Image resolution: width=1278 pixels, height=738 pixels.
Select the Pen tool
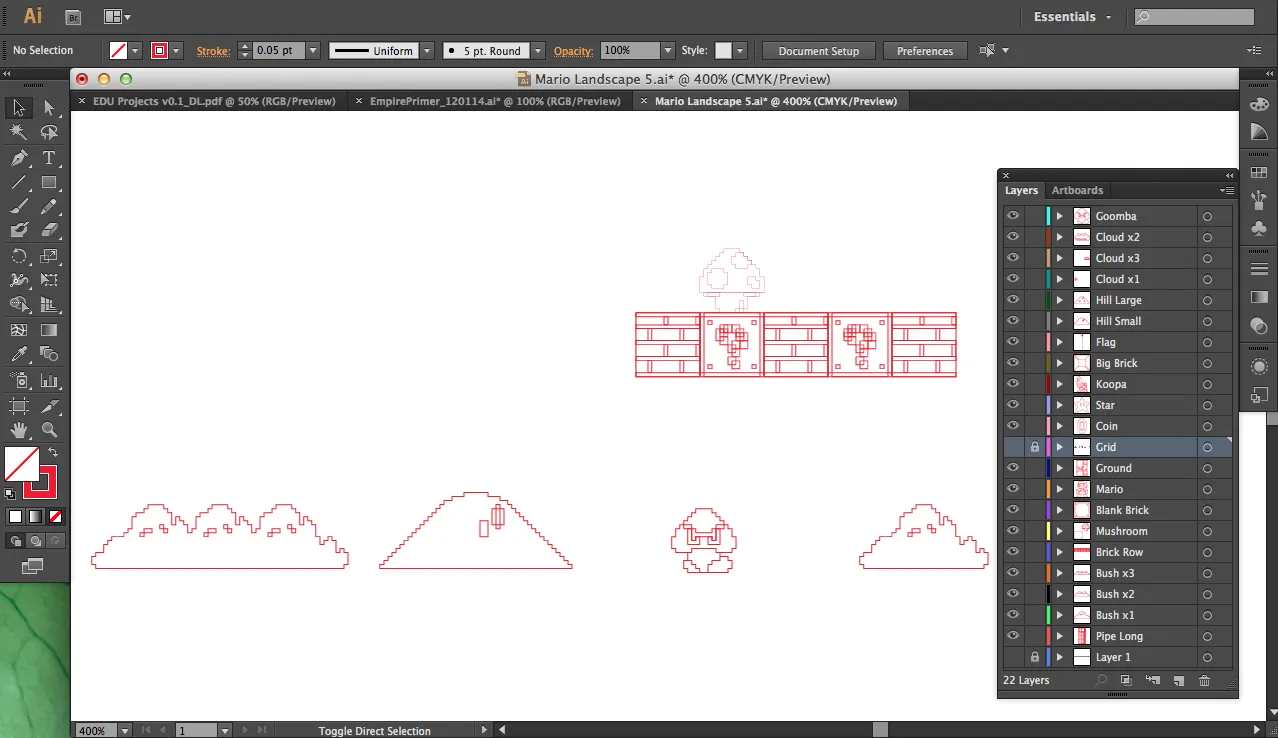(x=19, y=158)
